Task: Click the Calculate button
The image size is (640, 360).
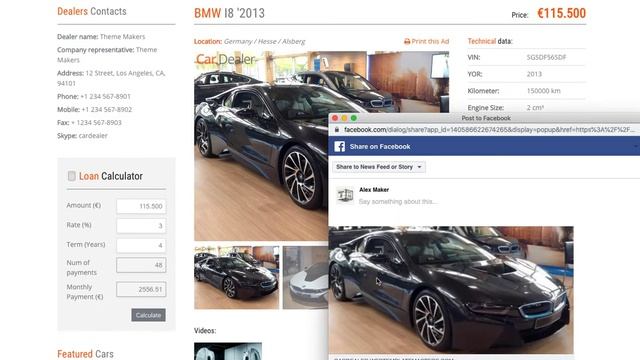Action: pyautogui.click(x=149, y=315)
